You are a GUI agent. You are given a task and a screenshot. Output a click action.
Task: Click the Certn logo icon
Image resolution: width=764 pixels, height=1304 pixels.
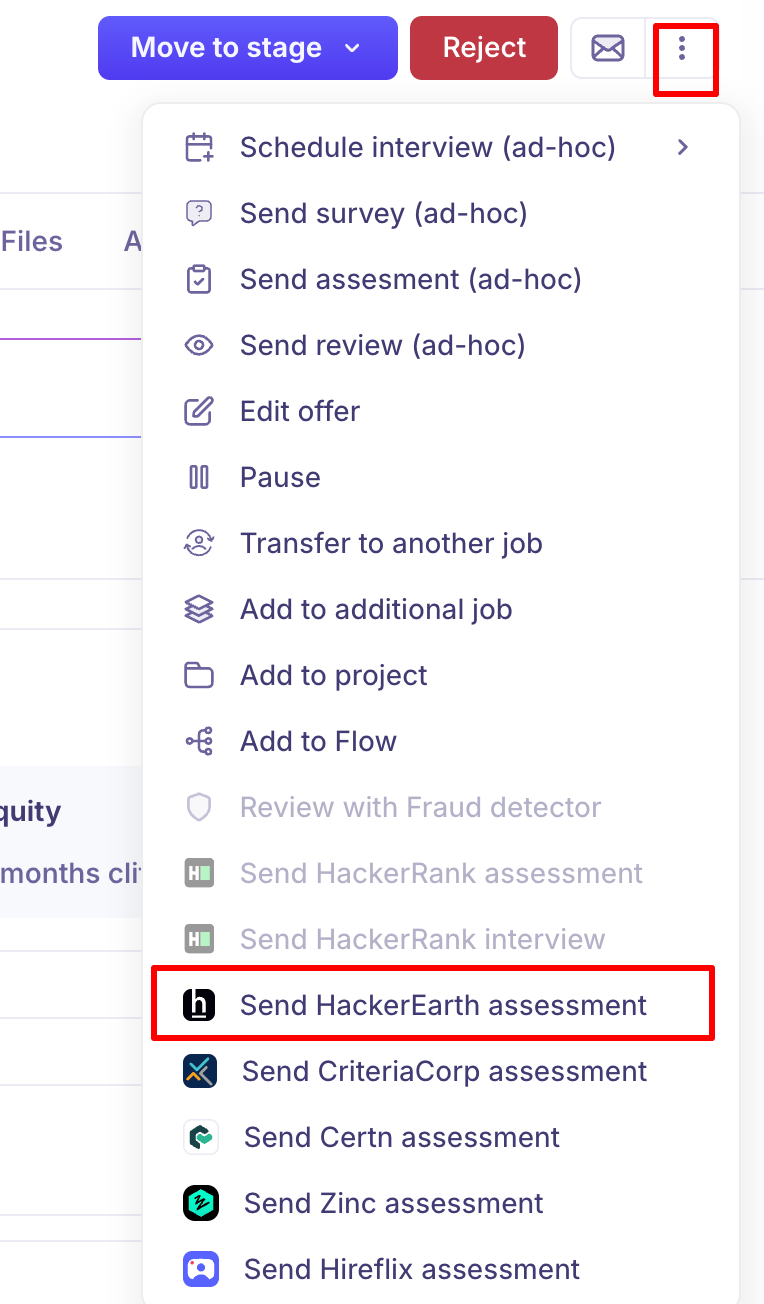200,1137
